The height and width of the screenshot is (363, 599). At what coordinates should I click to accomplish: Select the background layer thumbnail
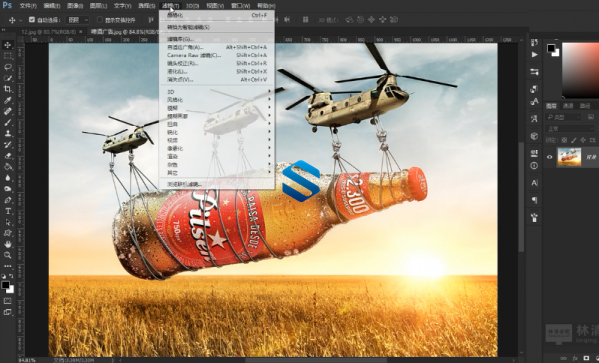(x=569, y=157)
